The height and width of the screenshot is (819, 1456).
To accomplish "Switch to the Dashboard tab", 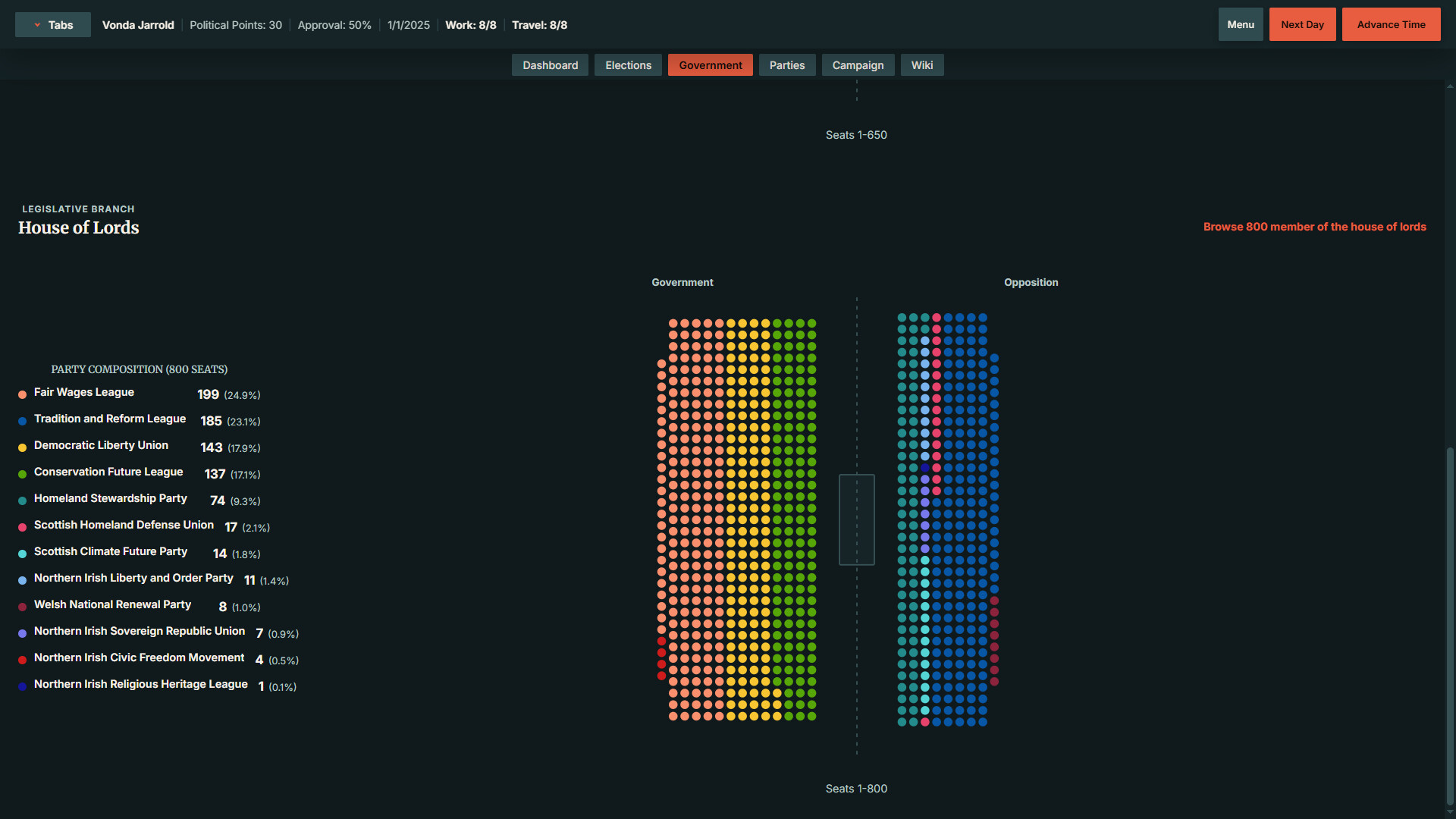I will (x=550, y=65).
